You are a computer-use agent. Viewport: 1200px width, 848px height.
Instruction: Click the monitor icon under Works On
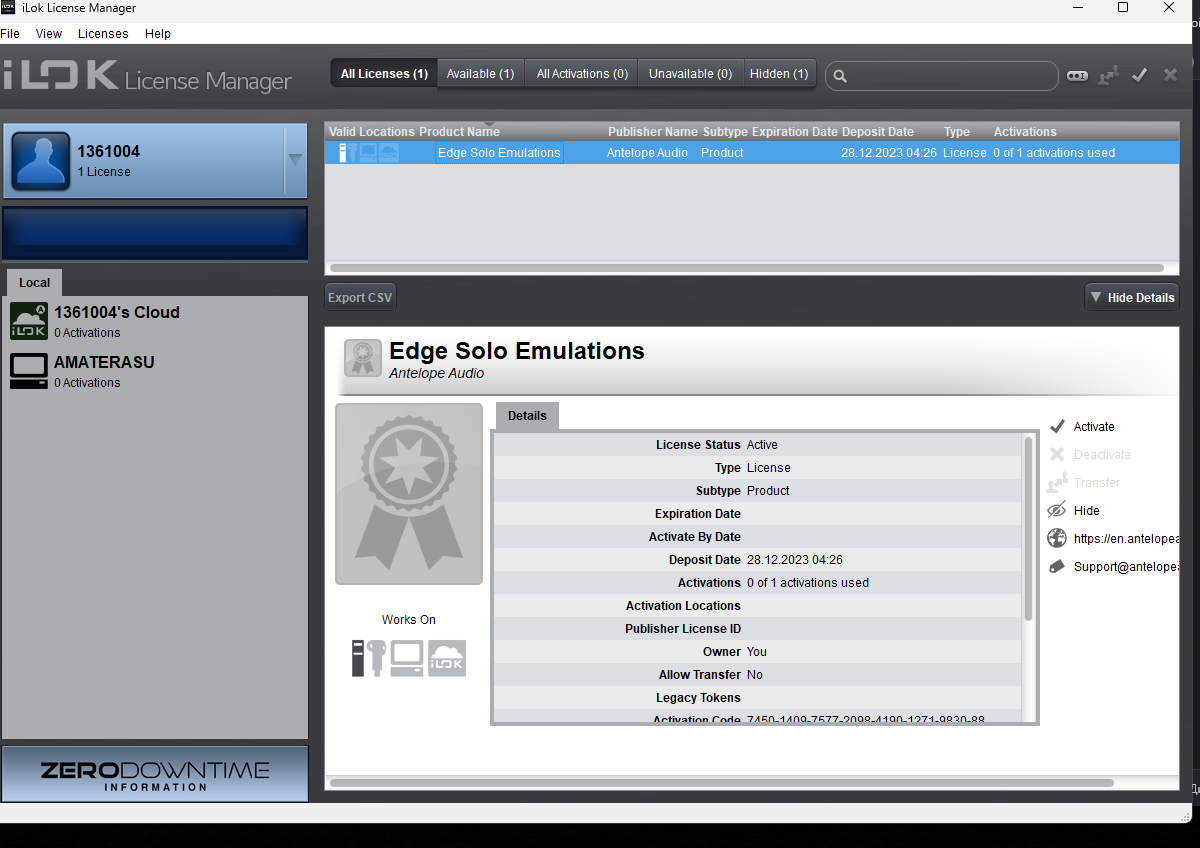tap(407, 658)
